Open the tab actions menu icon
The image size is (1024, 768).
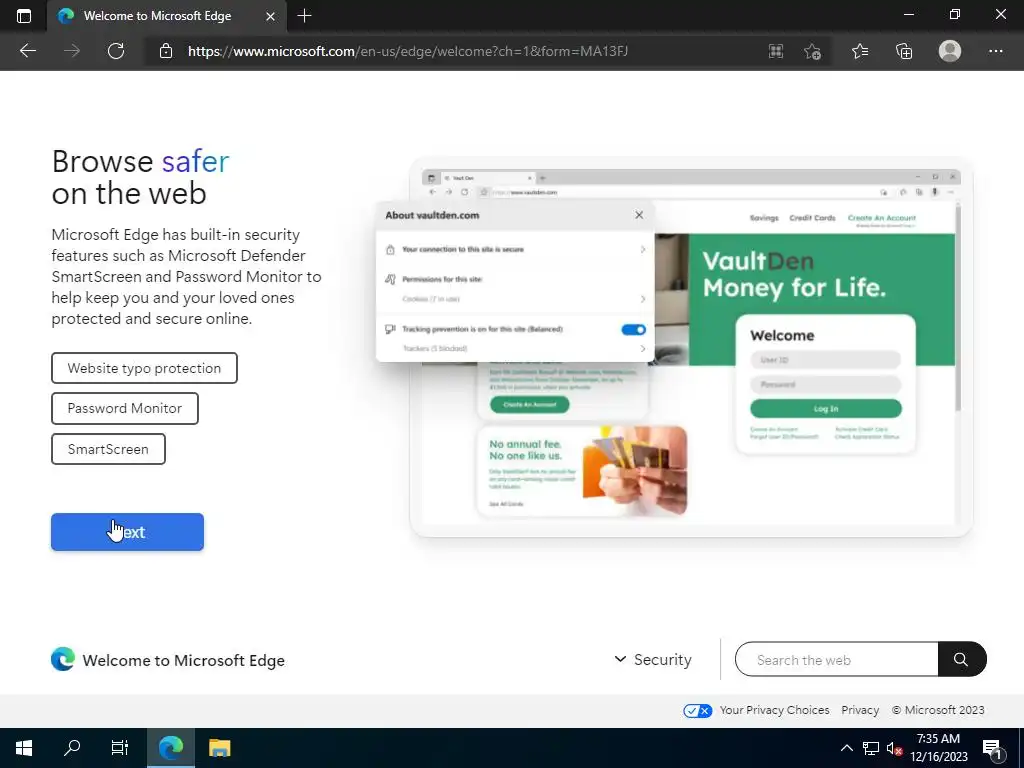(x=24, y=16)
